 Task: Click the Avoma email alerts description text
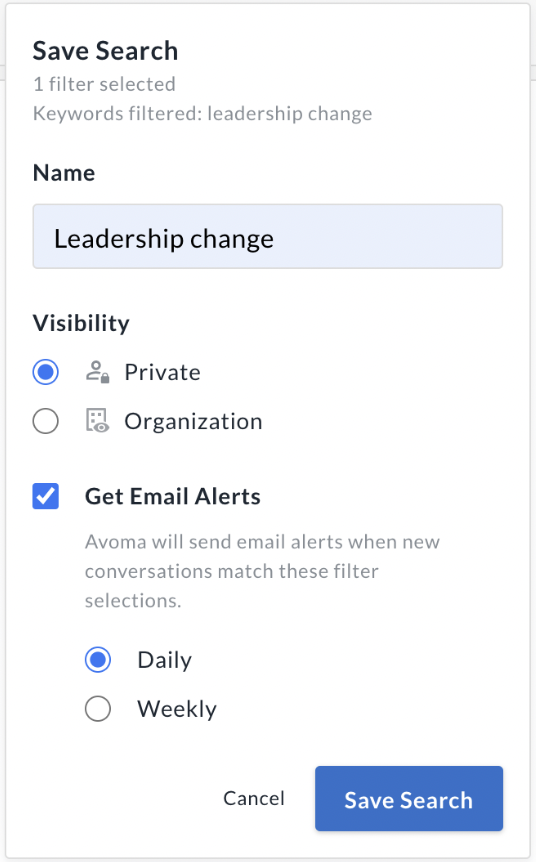click(262, 571)
